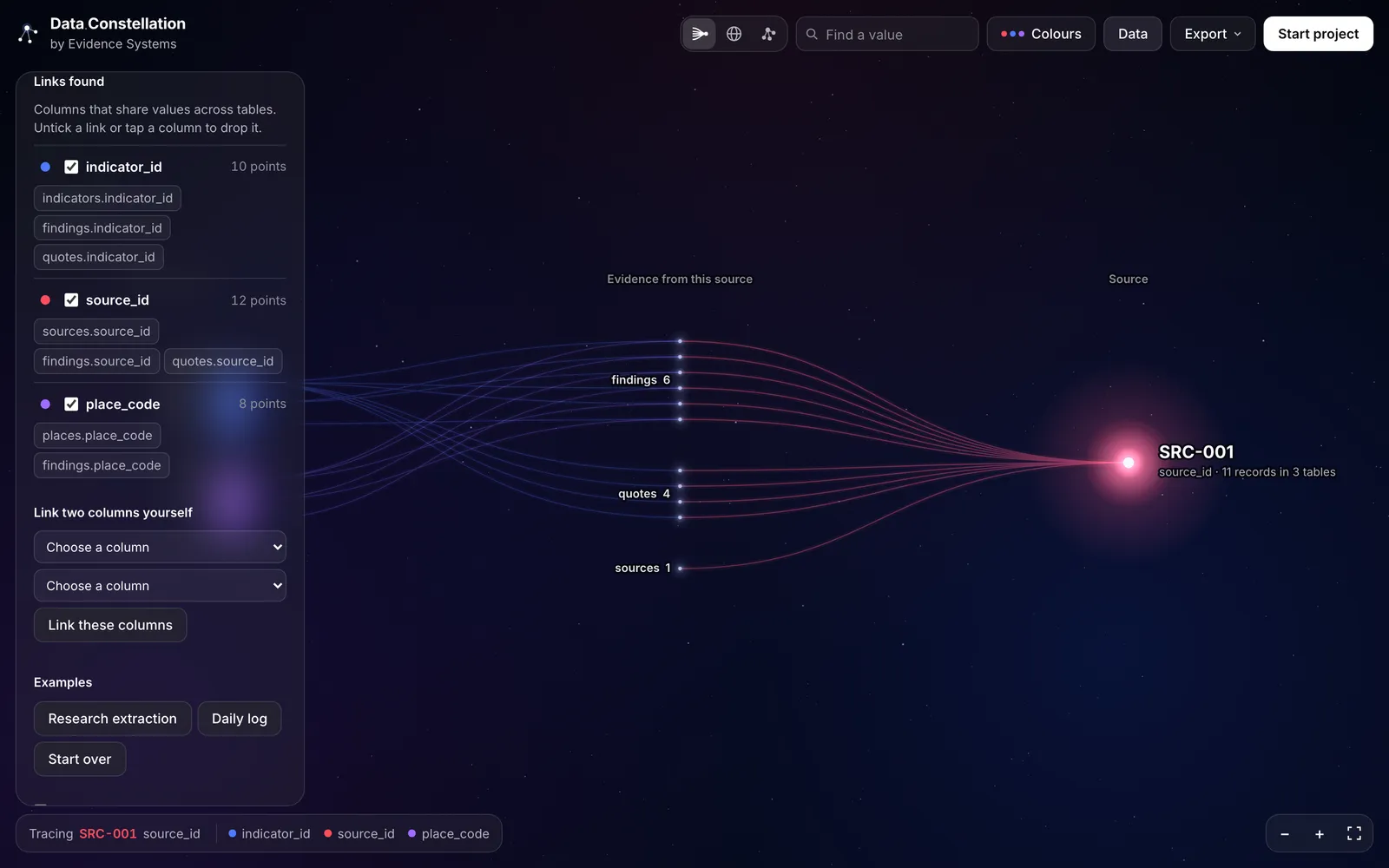
Task: Click the purple place_code colour dot in links list
Action: (45, 404)
